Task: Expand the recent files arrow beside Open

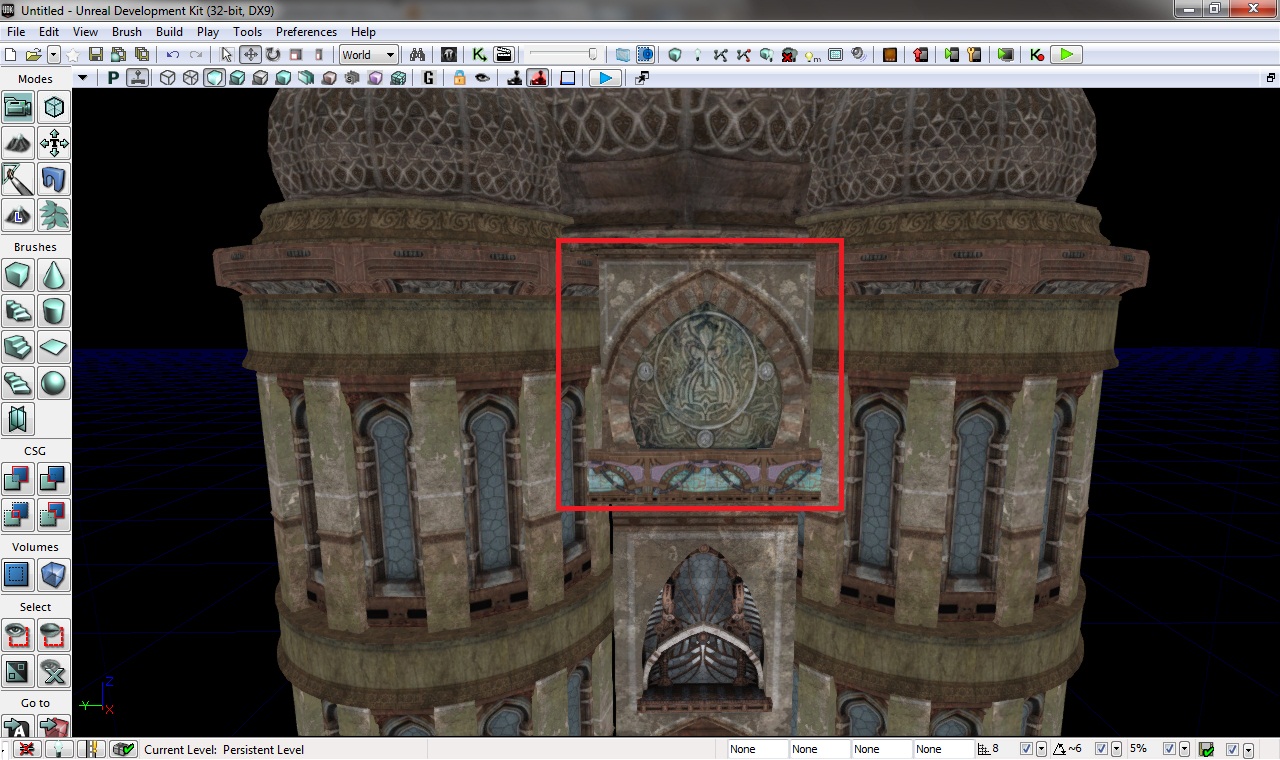Action: click(53, 55)
